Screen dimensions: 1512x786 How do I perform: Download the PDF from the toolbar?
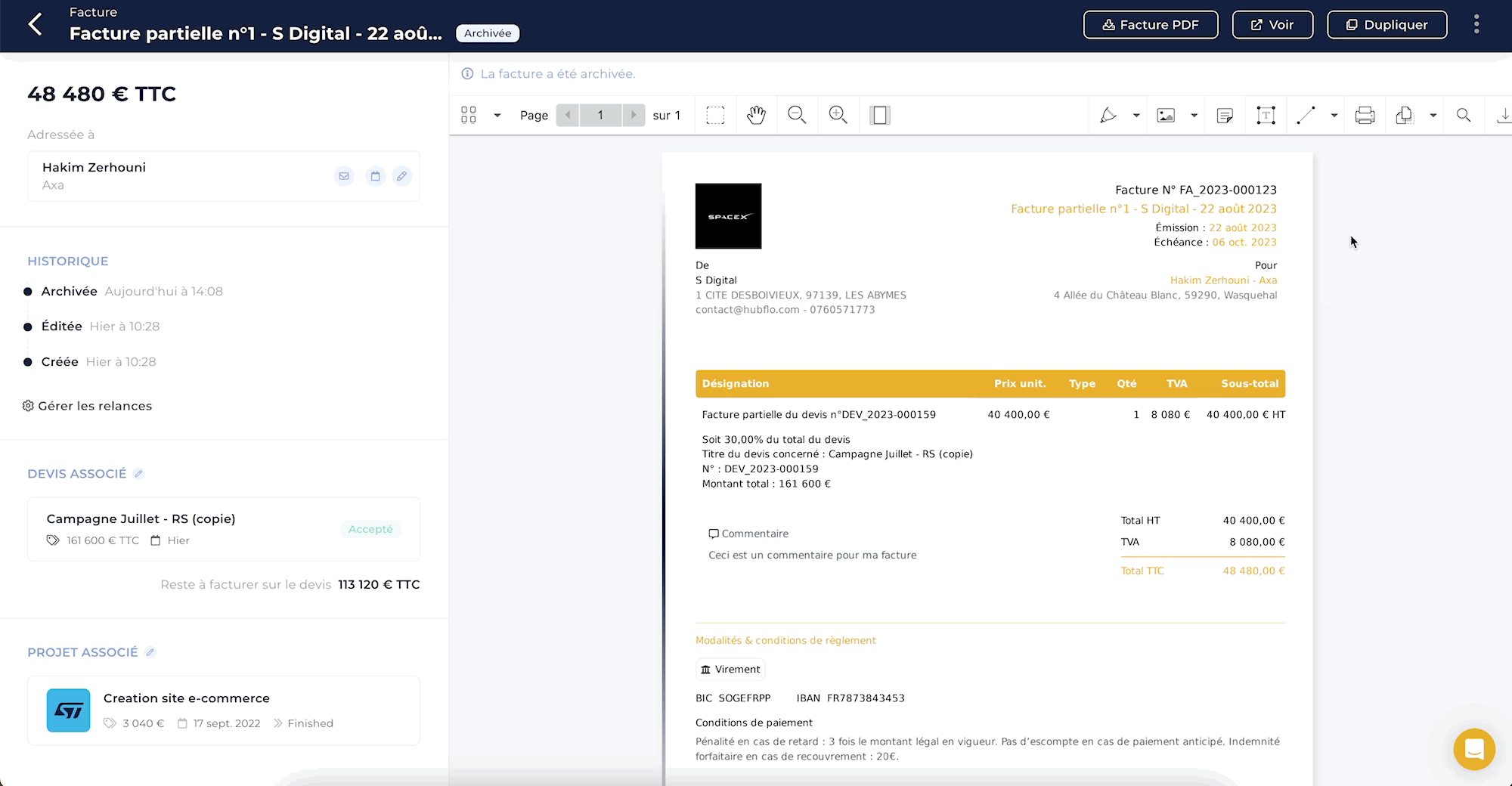(1504, 115)
